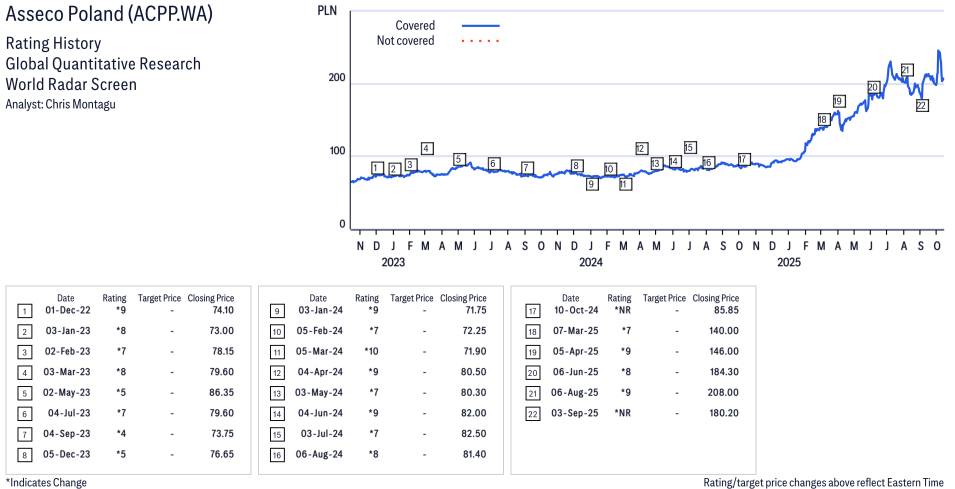Select marker 9 below the chart line
The width and height of the screenshot is (955, 489).
click(x=592, y=184)
